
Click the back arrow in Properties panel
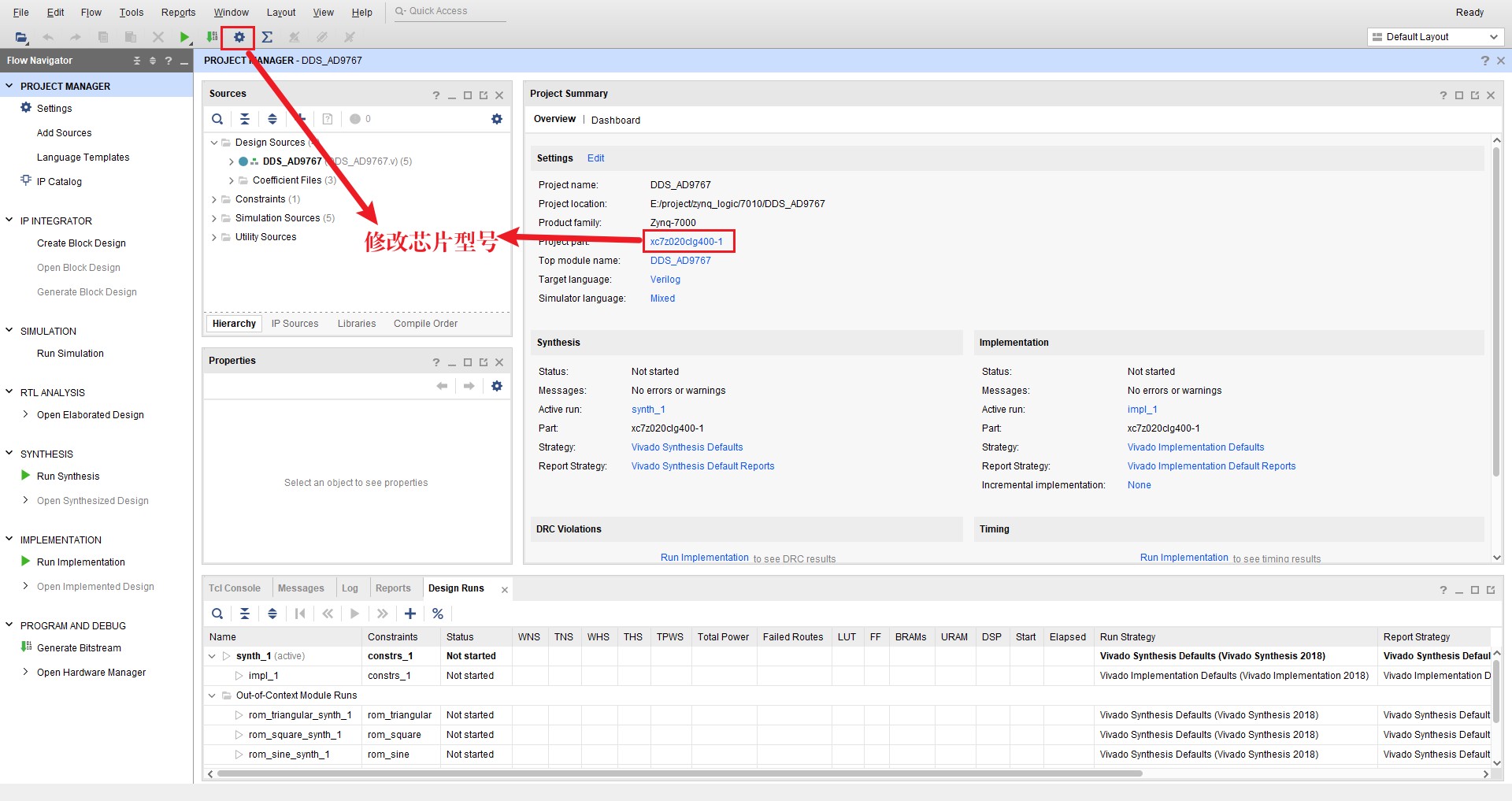click(x=442, y=386)
